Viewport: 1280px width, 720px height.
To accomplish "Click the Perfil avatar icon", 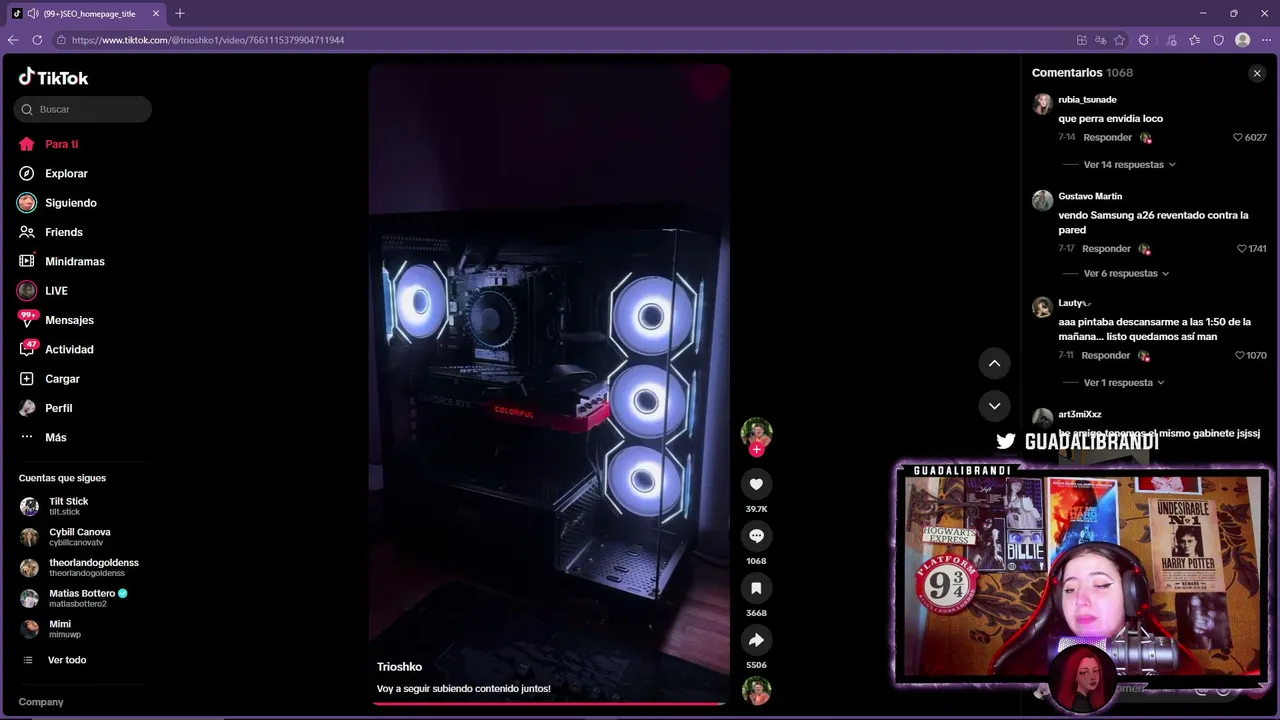I will coord(27,408).
